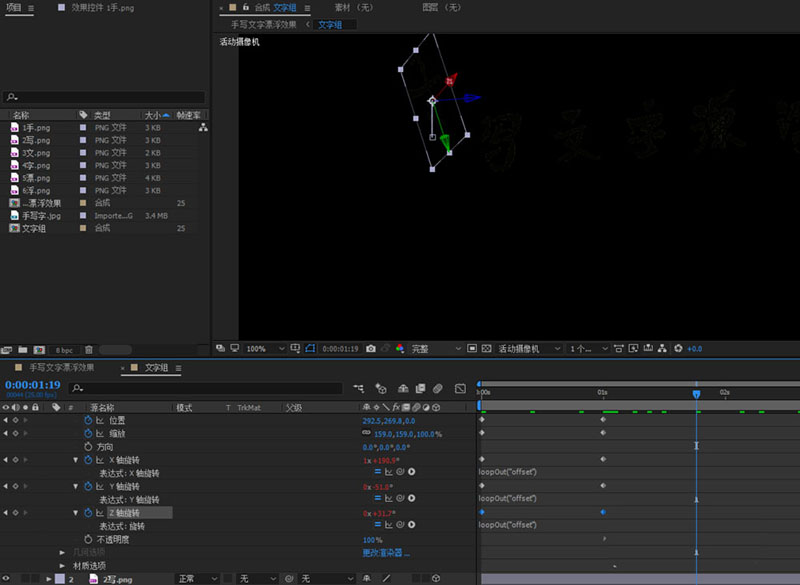
Task: Click the primary viewer monitor icon
Action: click(235, 348)
